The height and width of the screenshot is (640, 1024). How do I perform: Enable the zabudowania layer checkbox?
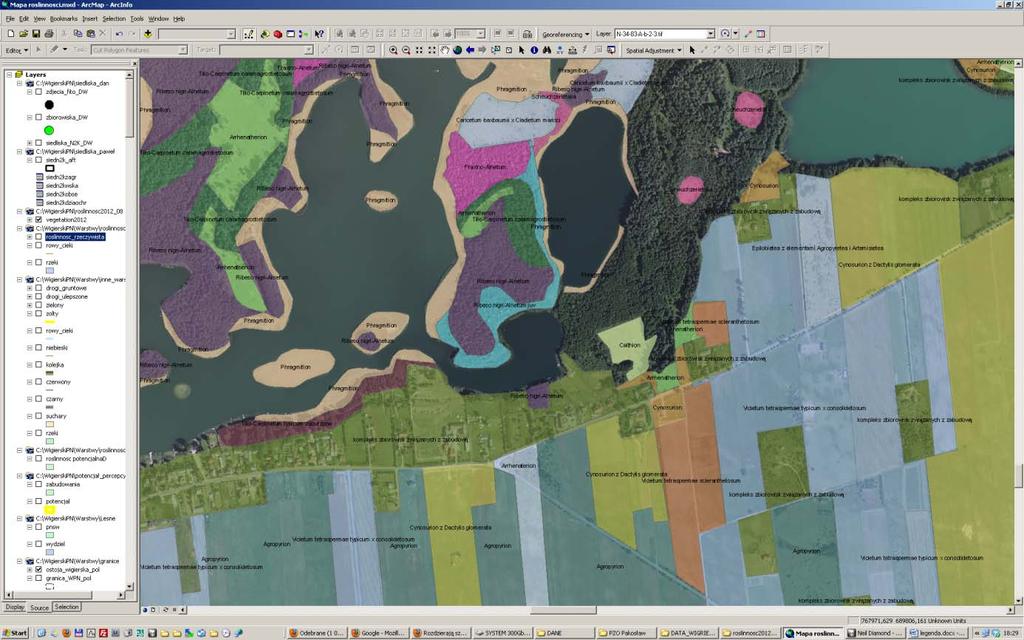coord(39,485)
